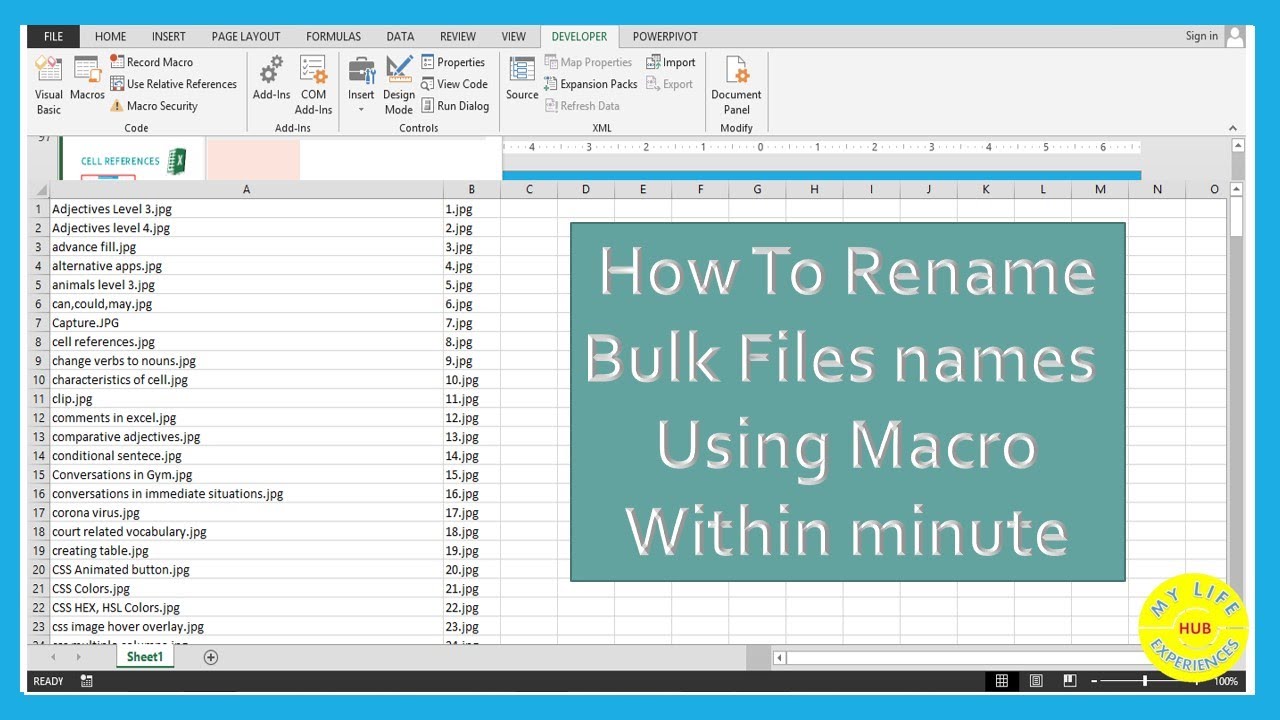The height and width of the screenshot is (720, 1280).
Task: Click Run Dialog
Action: 455,106
